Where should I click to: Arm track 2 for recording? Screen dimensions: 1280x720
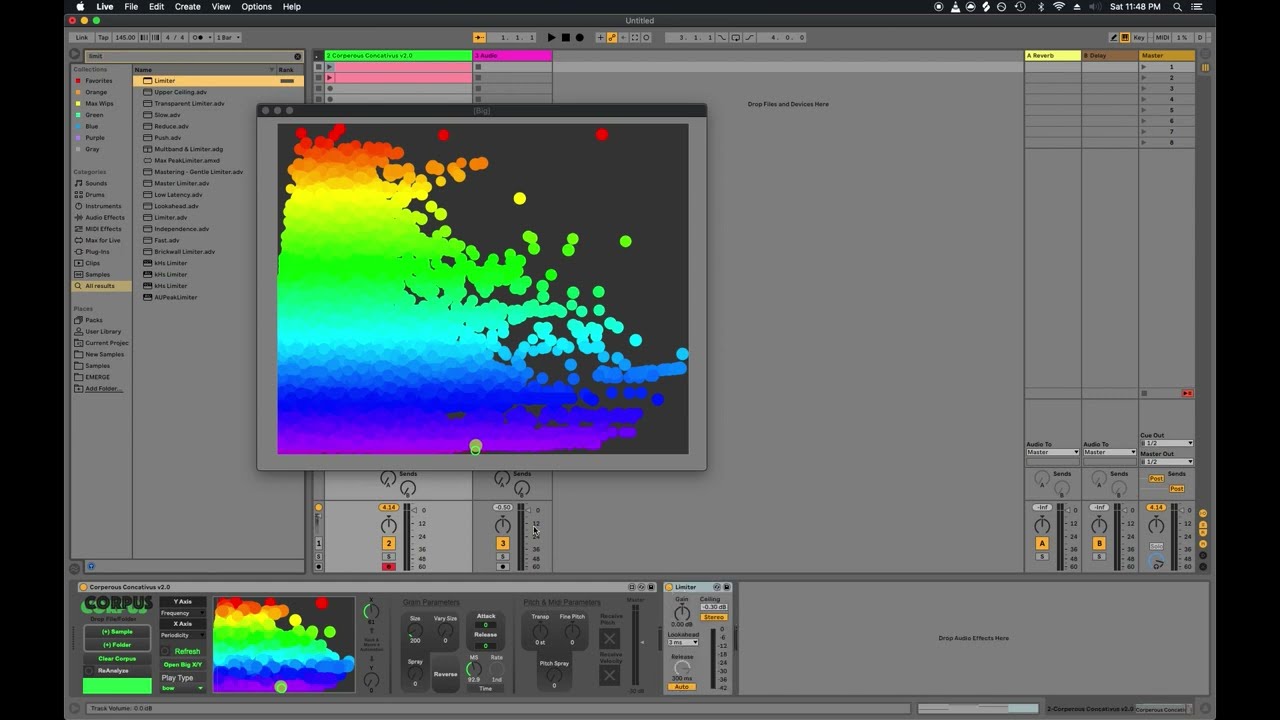[389, 567]
